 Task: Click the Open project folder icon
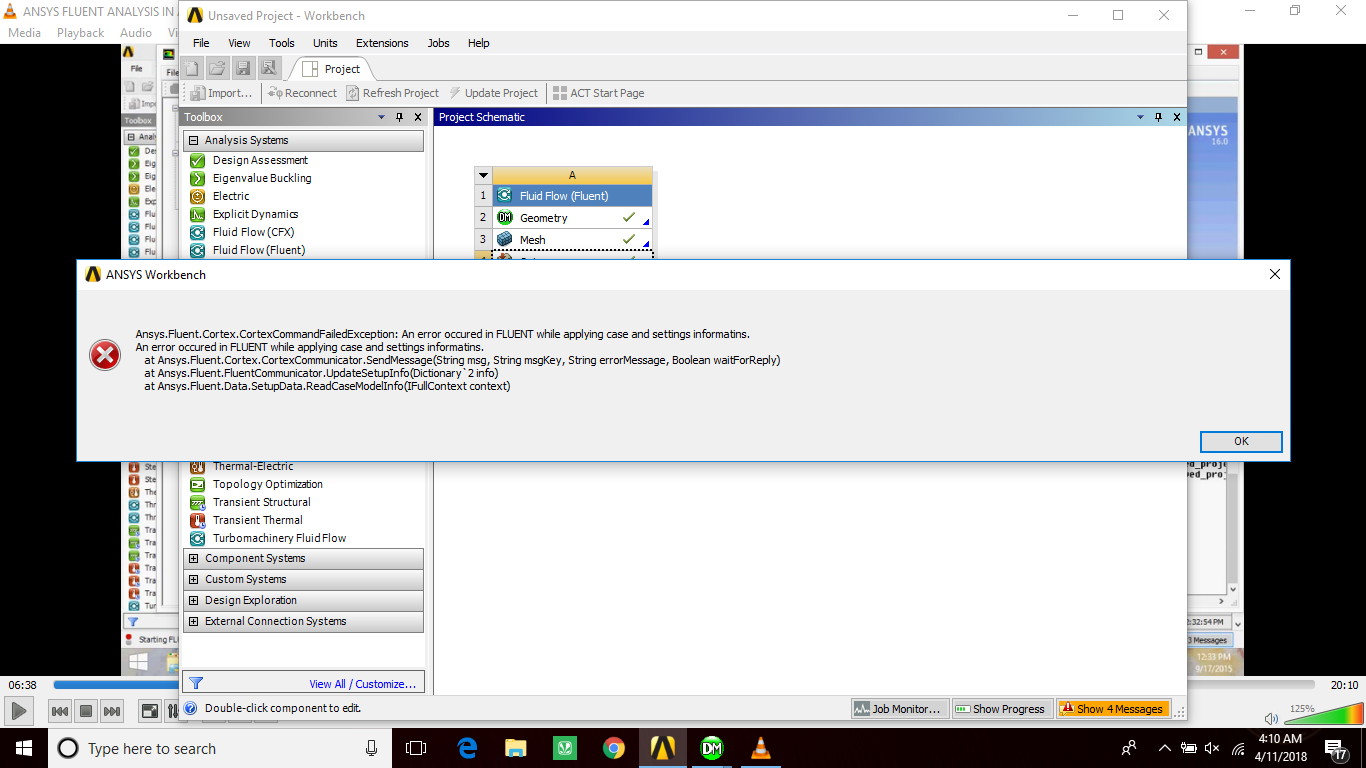(x=217, y=68)
